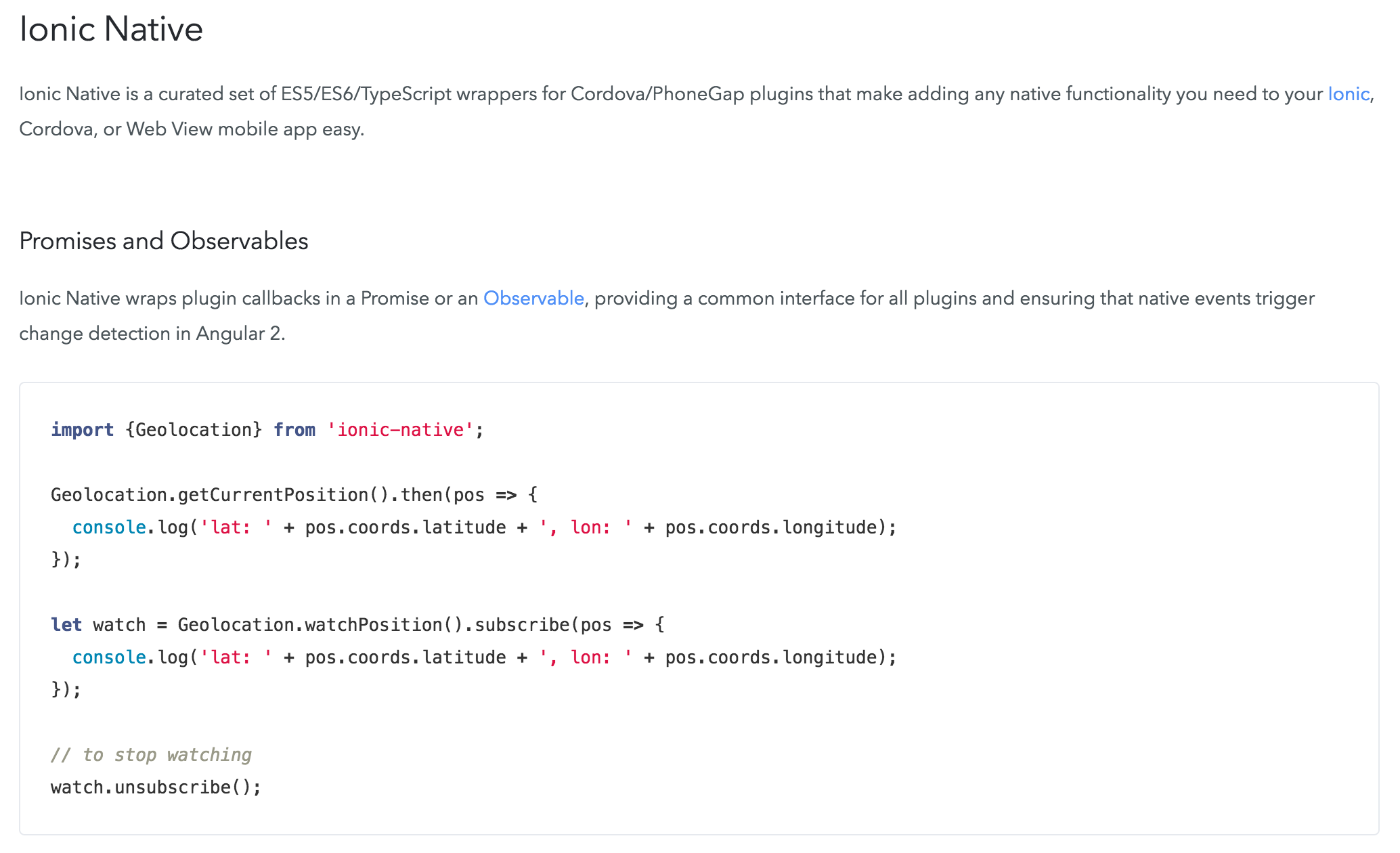Viewport: 1400px width, 853px height.
Task: Click the Ionic Native page heading
Action: 111,30
